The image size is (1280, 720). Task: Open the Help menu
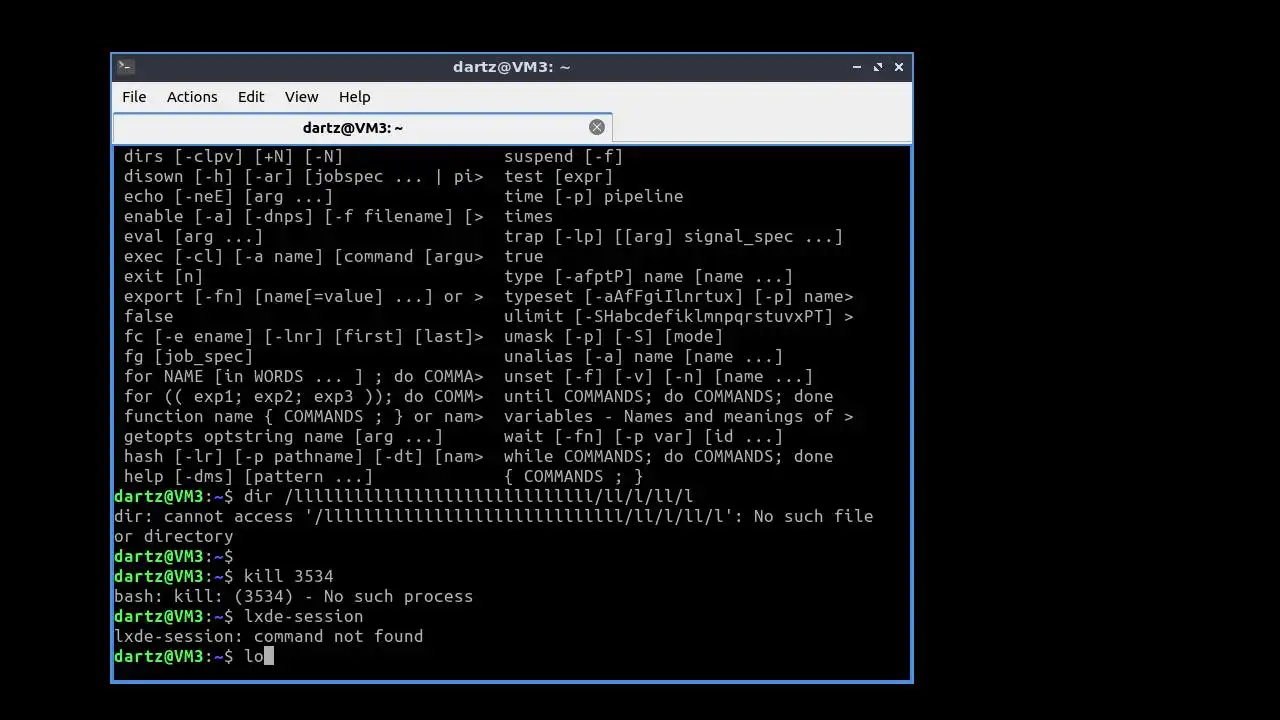tap(355, 97)
